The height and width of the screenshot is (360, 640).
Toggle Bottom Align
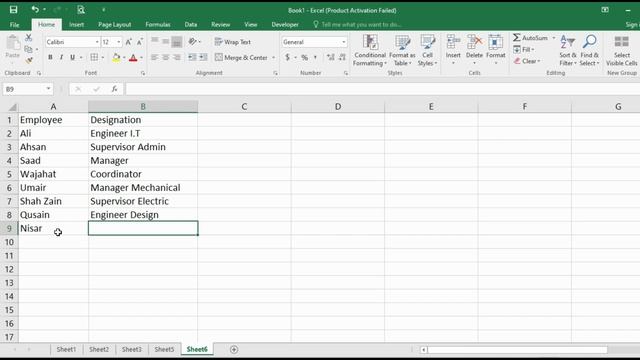[x=177, y=42]
